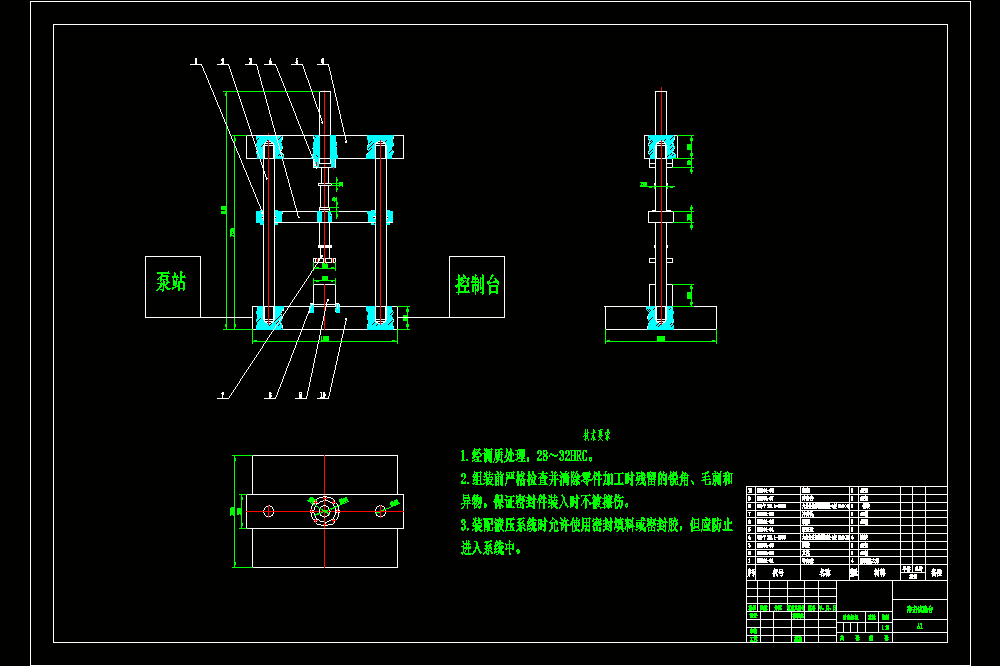Click the 材料 header in the parts list
Screen dimensions: 1000x666
[x=879, y=573]
